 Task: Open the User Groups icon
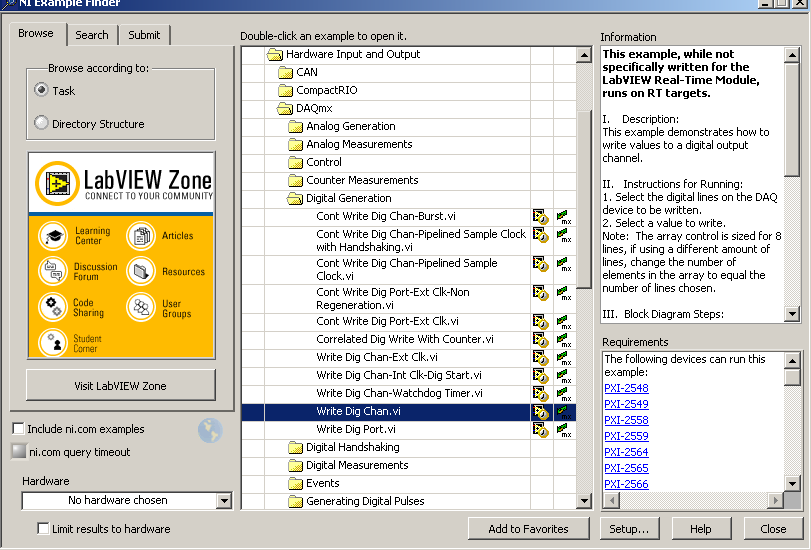[141, 307]
